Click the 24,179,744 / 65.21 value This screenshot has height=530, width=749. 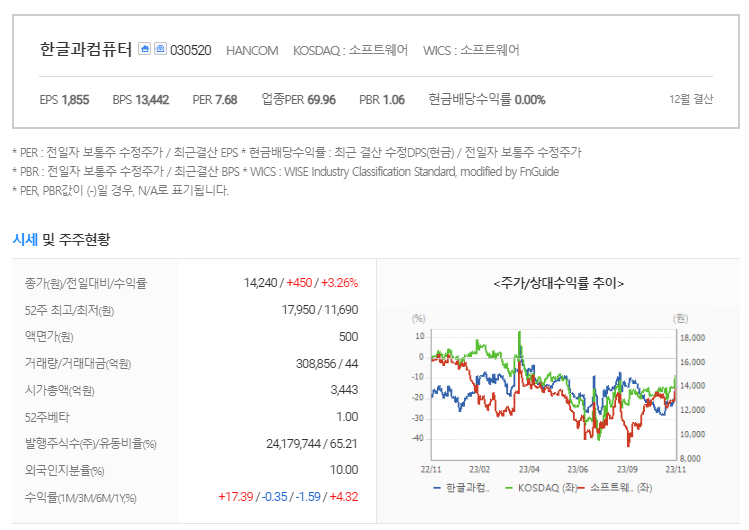[x=312, y=444]
